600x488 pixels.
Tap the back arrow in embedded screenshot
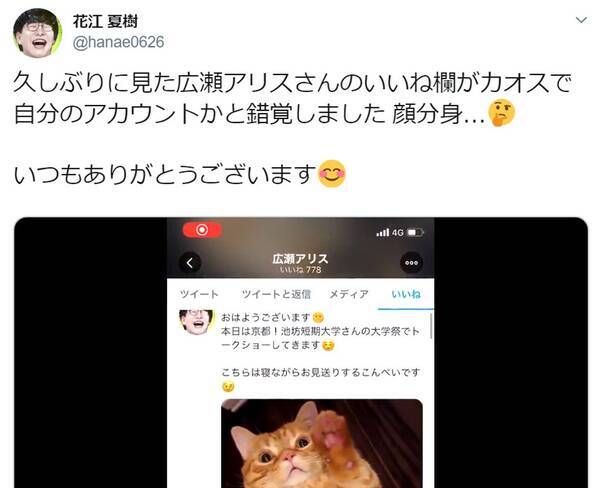(190, 263)
